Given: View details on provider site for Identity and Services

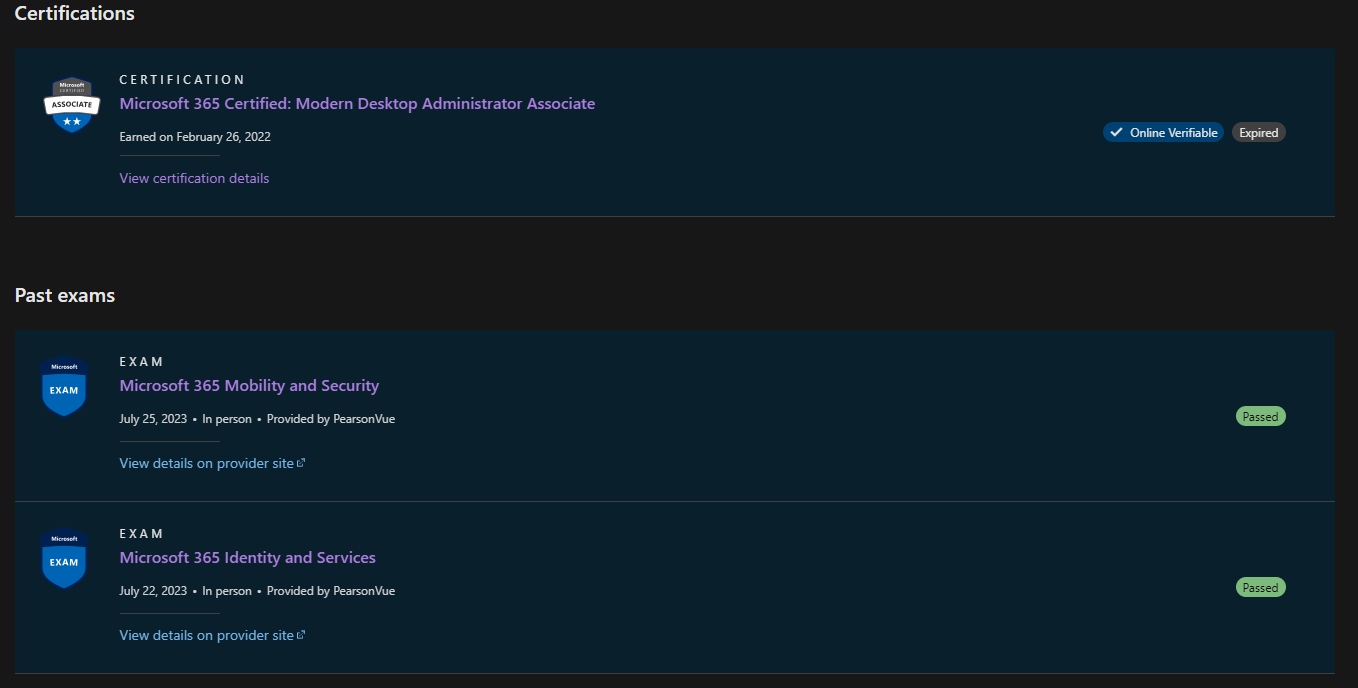Looking at the screenshot, I should click(212, 635).
